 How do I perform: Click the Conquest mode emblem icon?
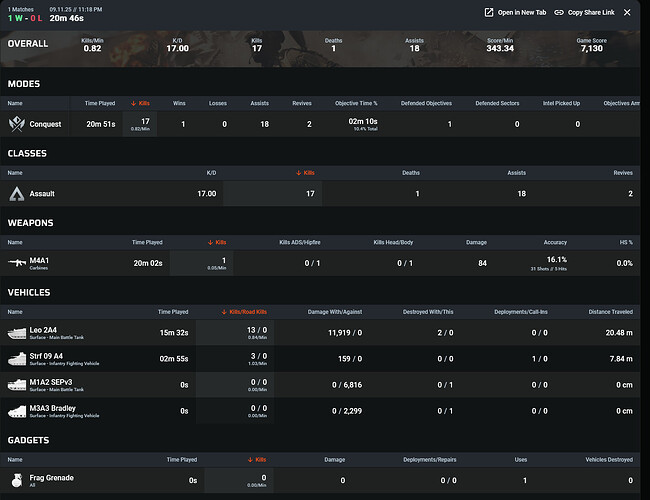[17, 124]
